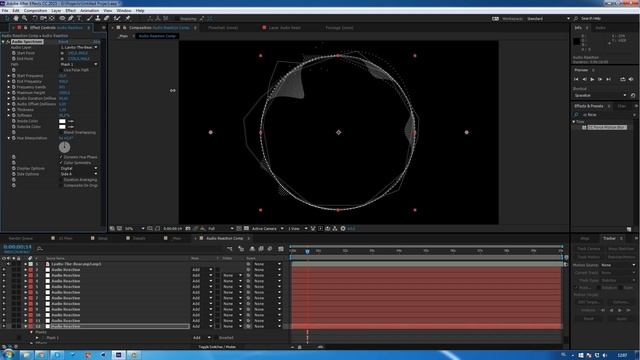Screen dimensions: 640x360
Task: Open the Active Camera view dropdown
Action: (x=268, y=229)
